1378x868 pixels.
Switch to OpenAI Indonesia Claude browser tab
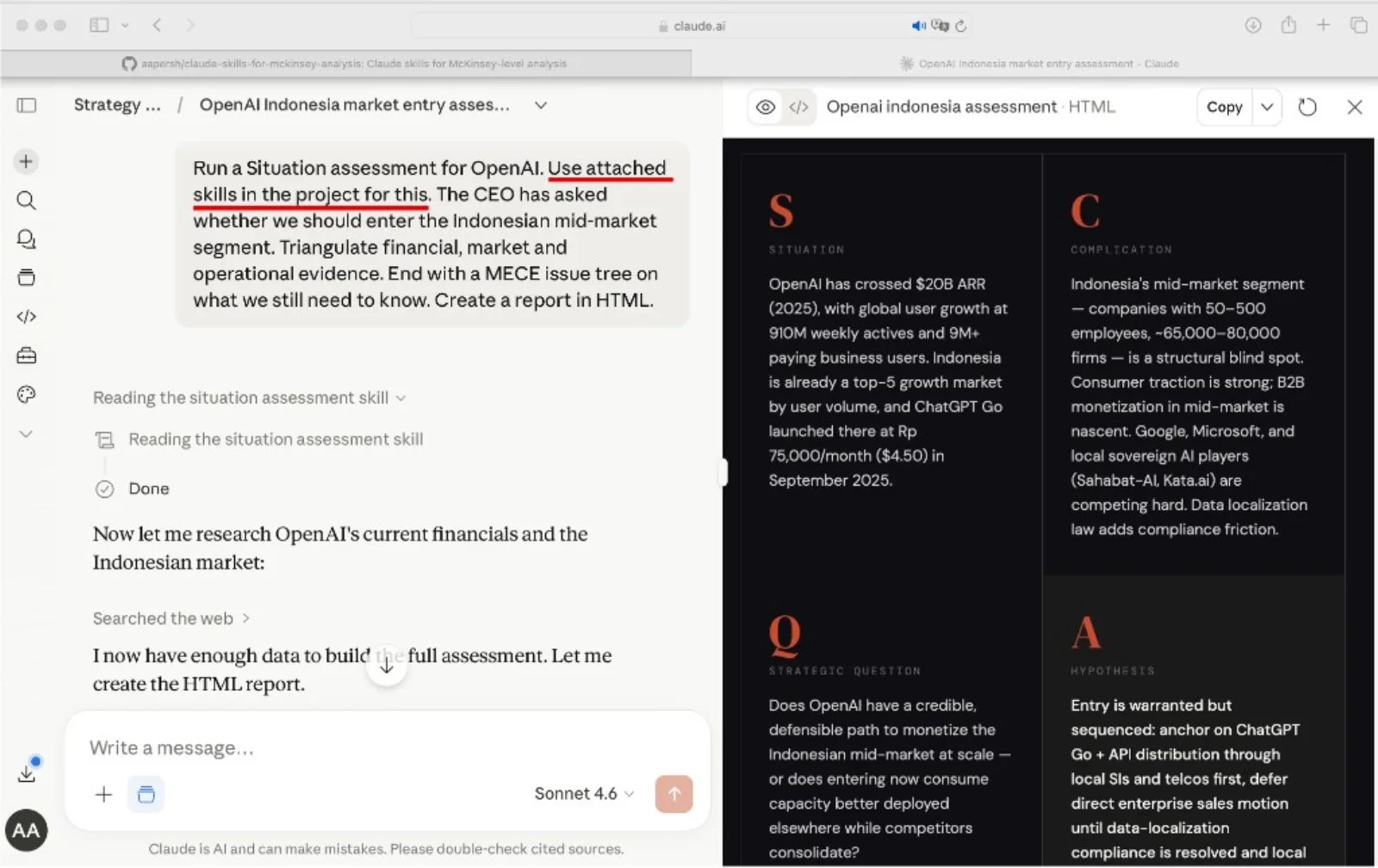click(1040, 64)
